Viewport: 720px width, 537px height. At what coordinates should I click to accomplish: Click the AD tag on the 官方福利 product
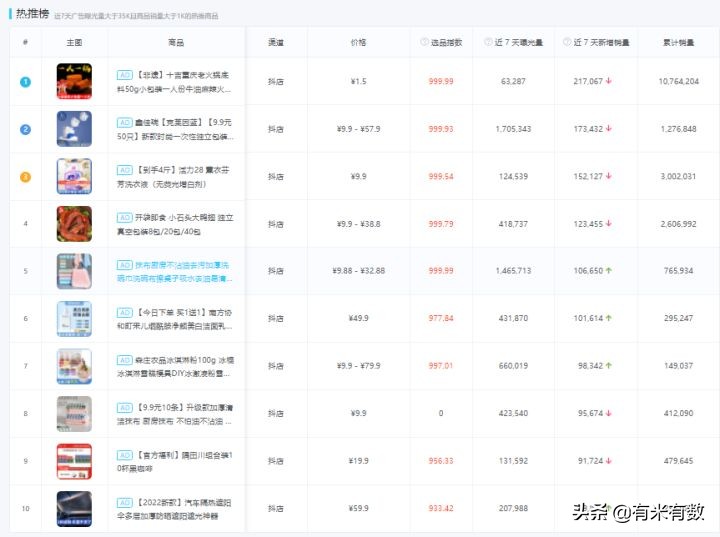click(x=124, y=455)
